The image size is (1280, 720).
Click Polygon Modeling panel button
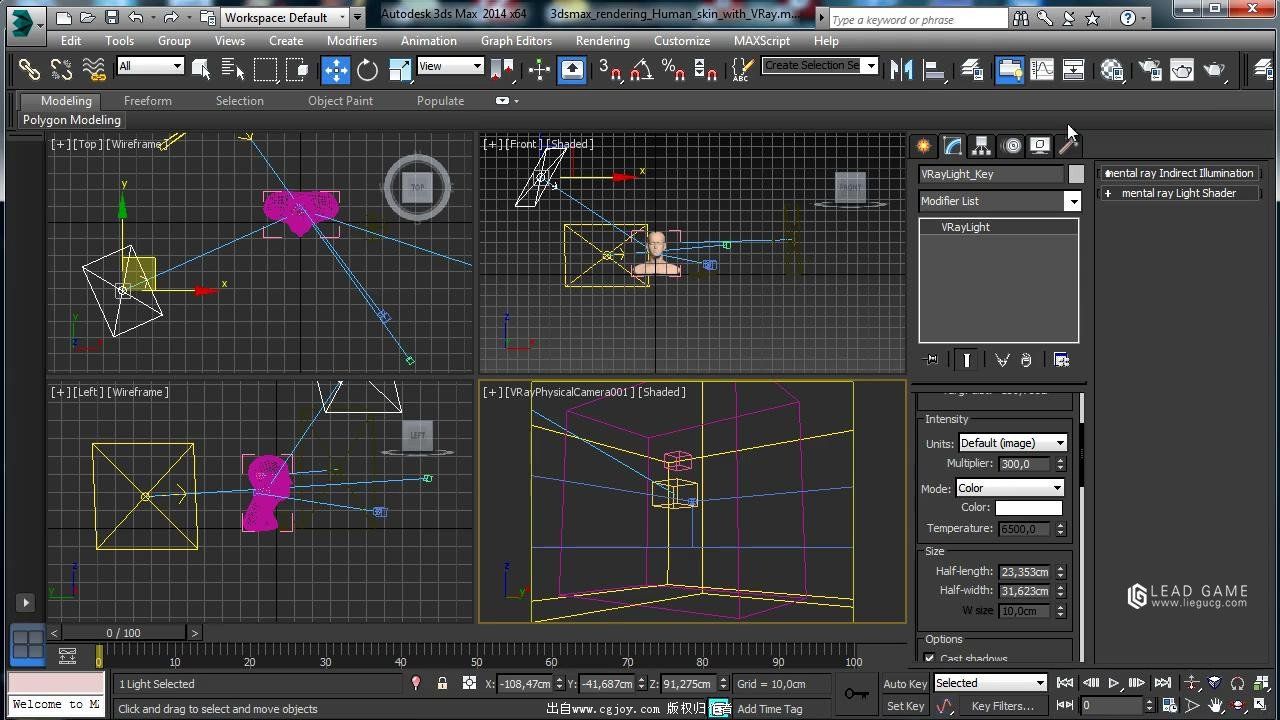tap(72, 120)
